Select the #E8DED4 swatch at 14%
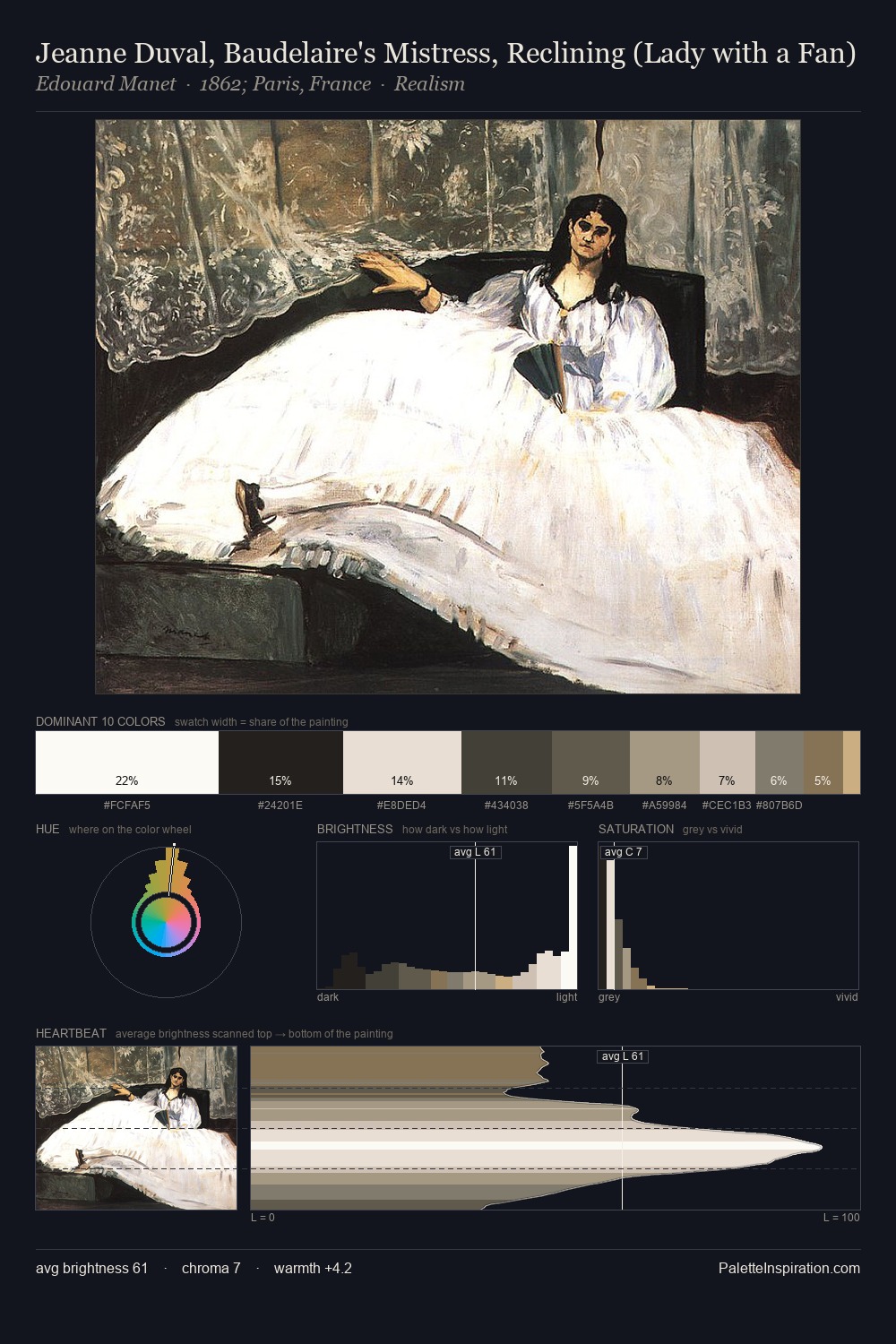Screen dimensions: 896x1344 point(402,762)
